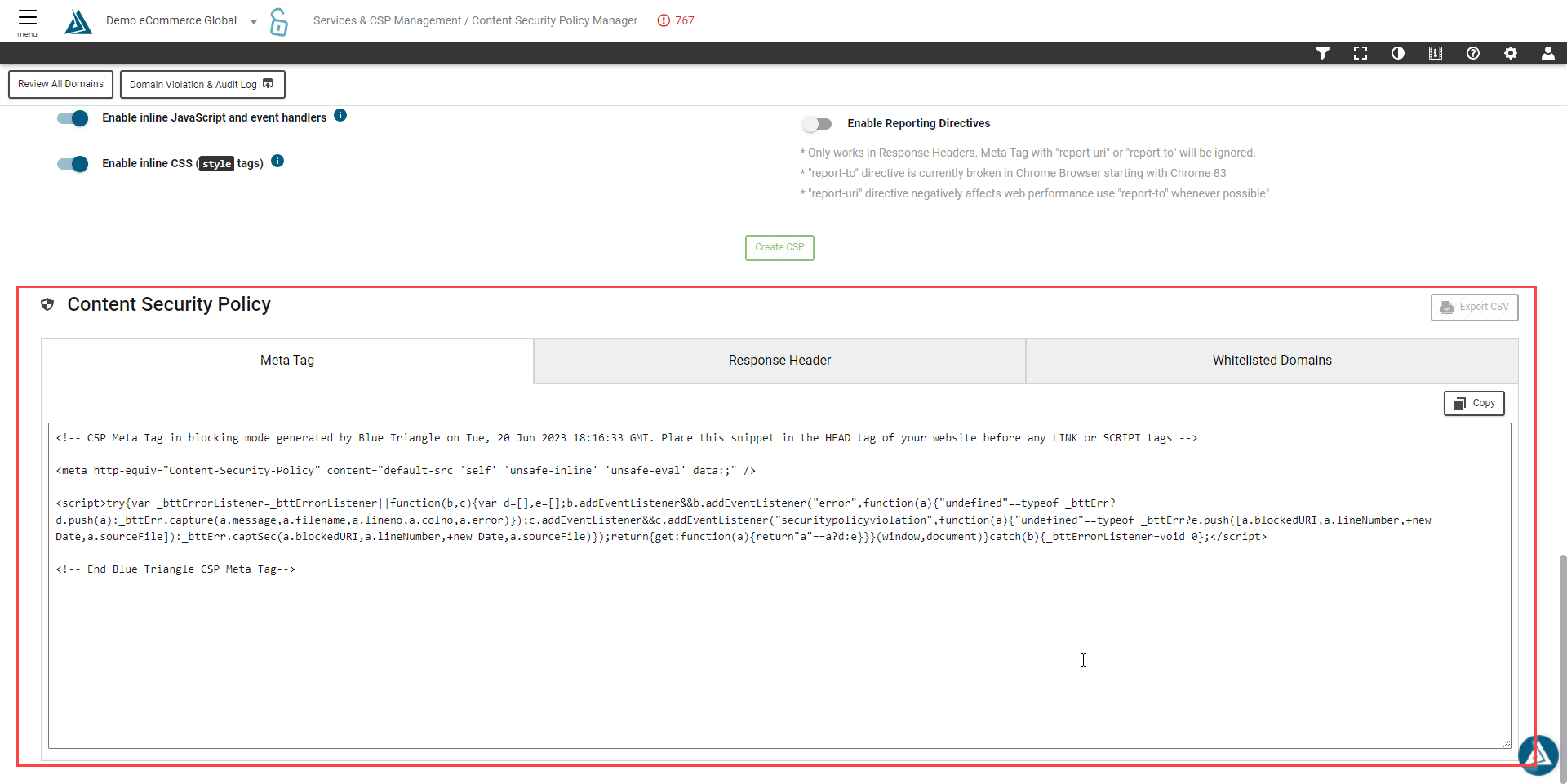The image size is (1567, 784).
Task: Click the Review All Domains button
Action: 60,84
